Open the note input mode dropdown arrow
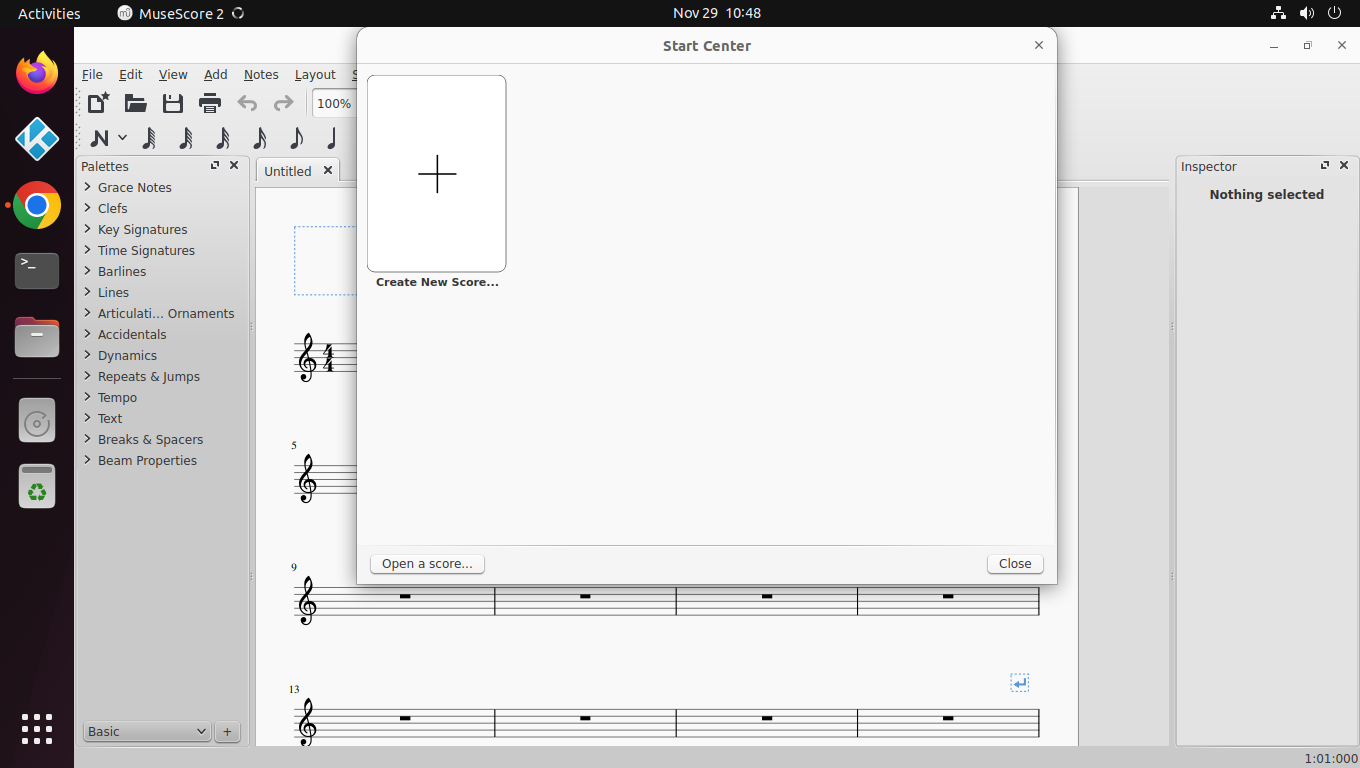Screen dimensions: 1360x768 click(122, 138)
